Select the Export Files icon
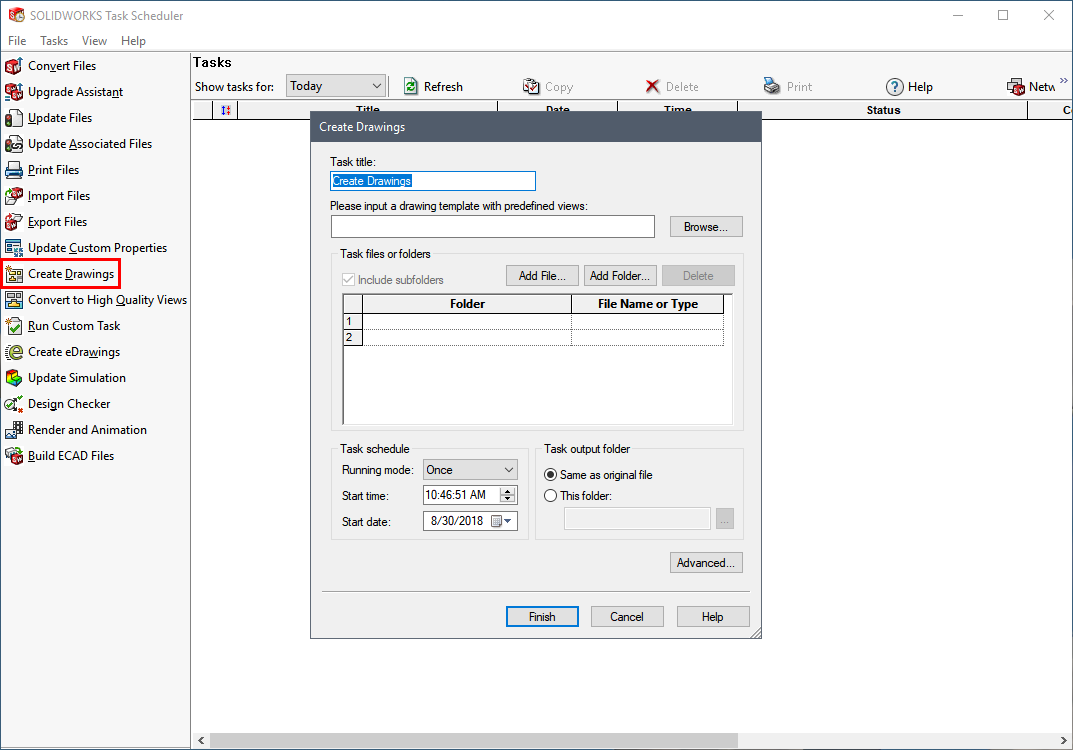This screenshot has height=750, width=1073. 14,222
